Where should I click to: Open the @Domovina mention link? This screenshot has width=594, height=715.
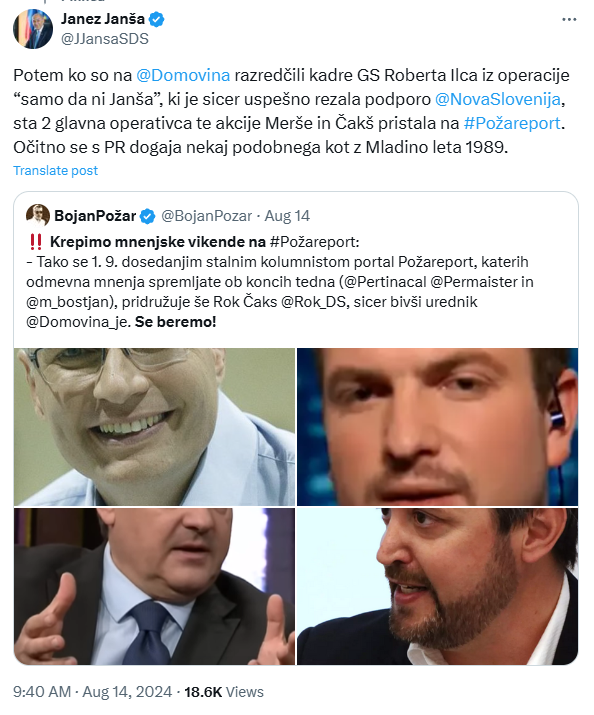tap(183, 75)
